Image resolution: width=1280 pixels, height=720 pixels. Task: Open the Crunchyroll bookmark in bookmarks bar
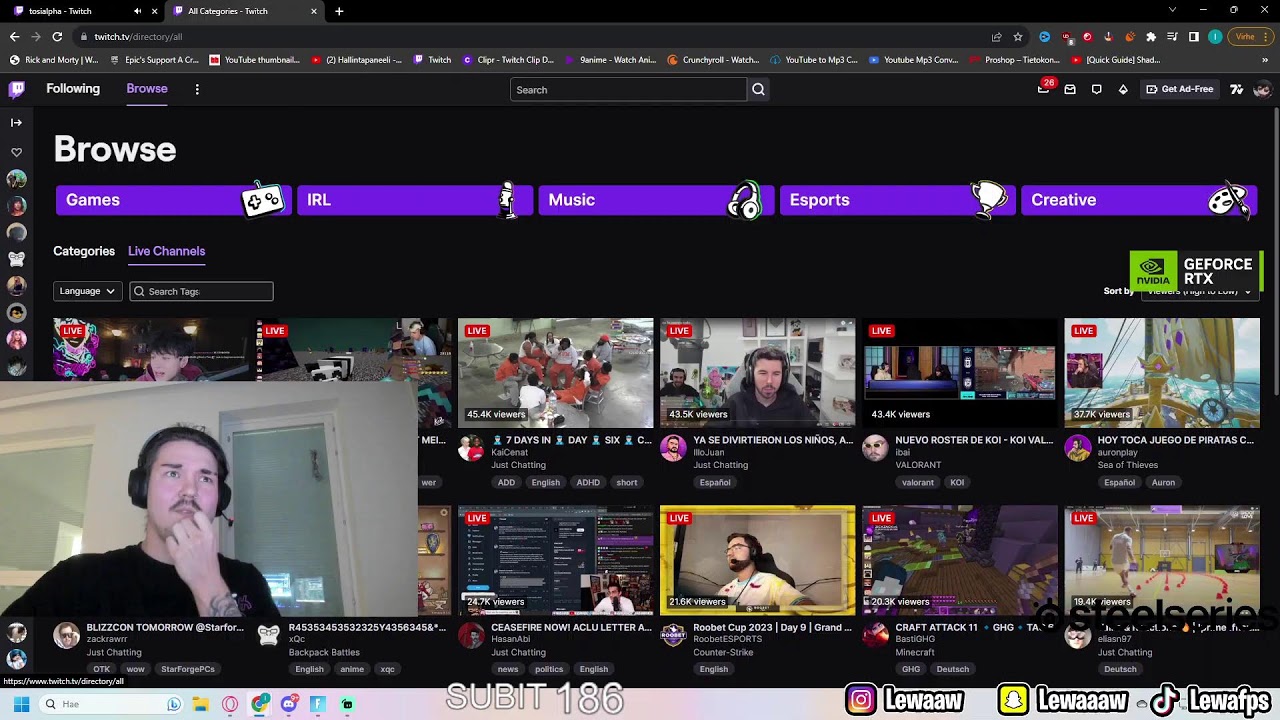pyautogui.click(x=713, y=60)
